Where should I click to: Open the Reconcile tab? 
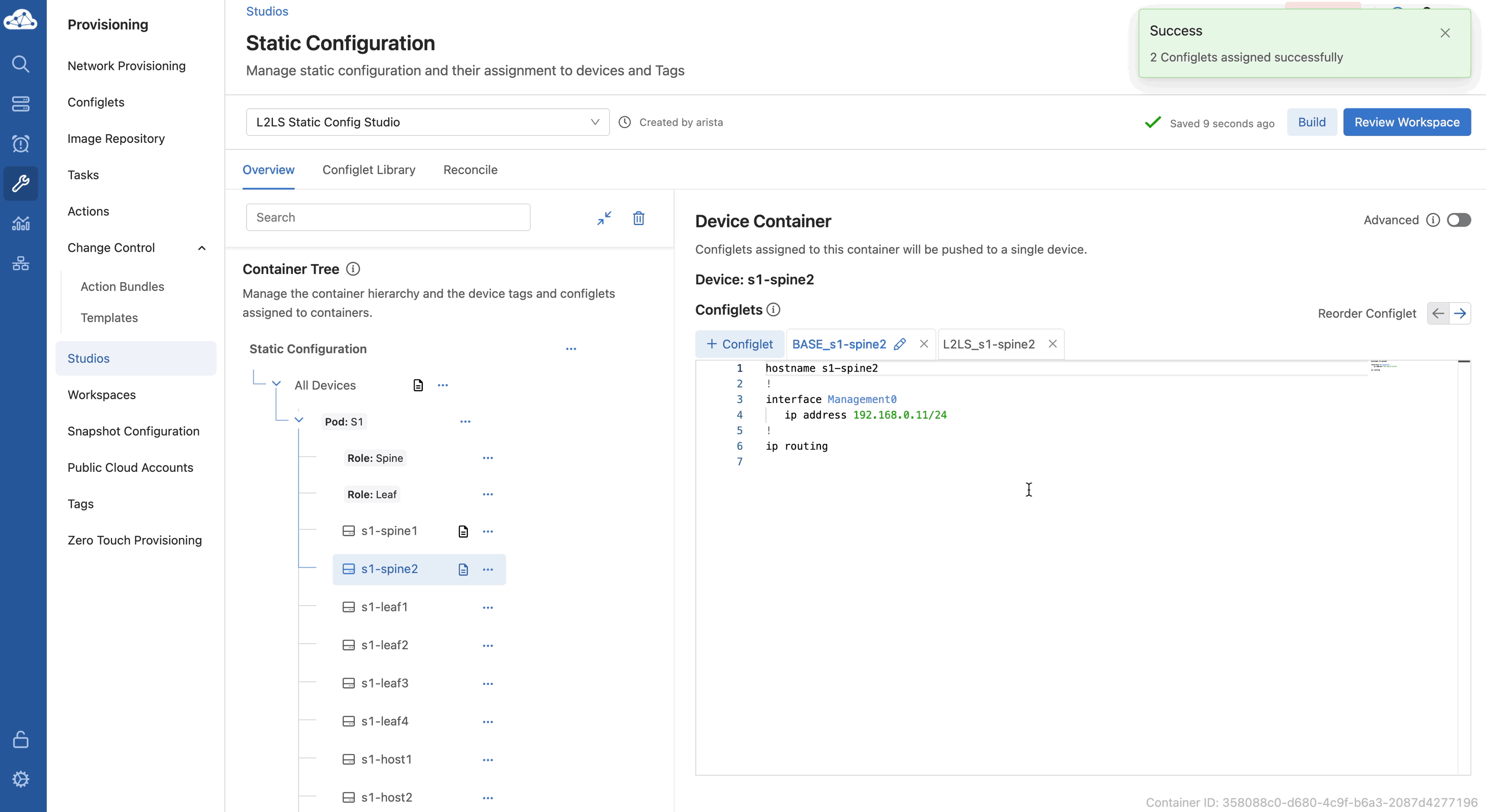[470, 170]
